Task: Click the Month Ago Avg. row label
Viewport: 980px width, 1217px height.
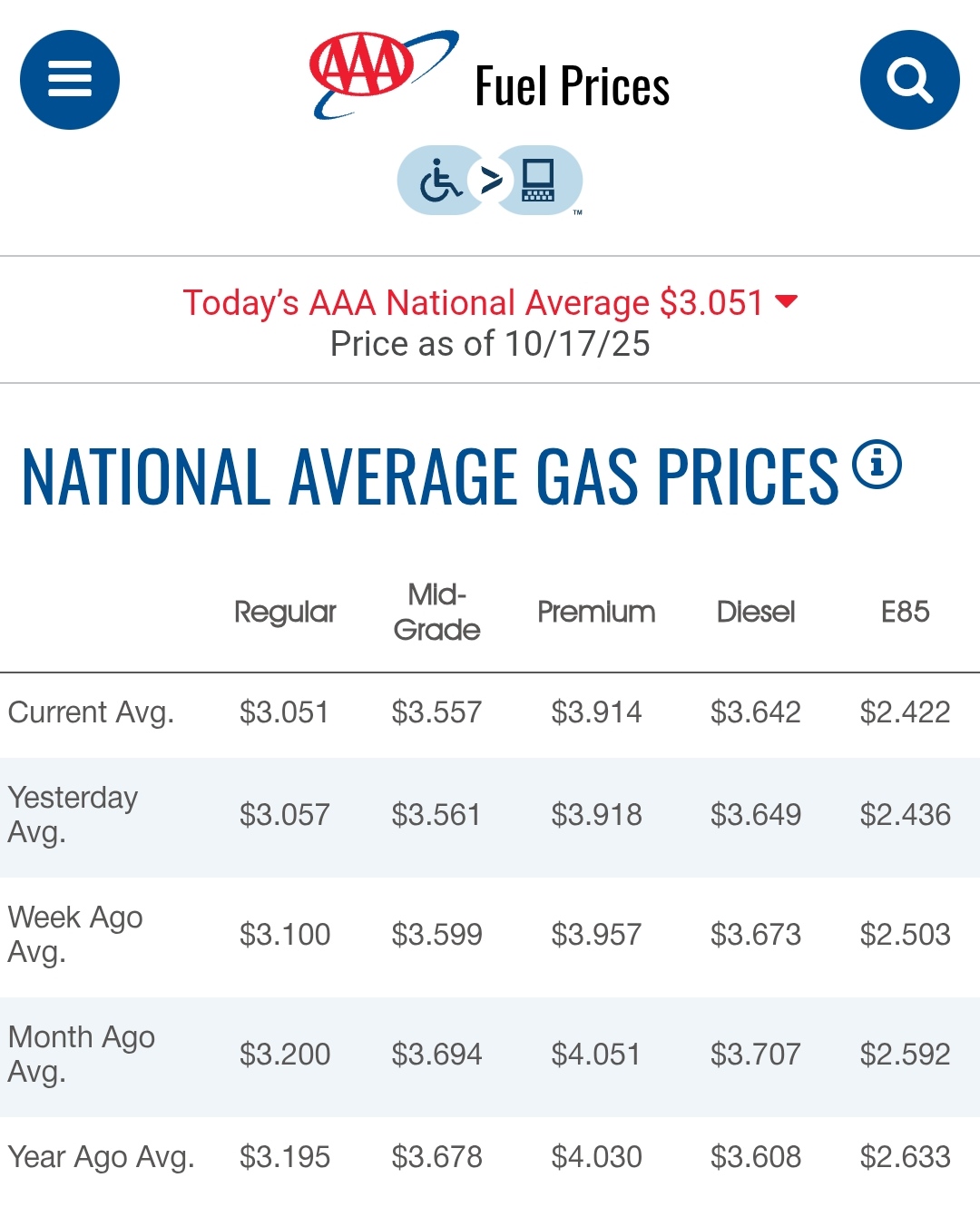Action: tap(81, 1054)
